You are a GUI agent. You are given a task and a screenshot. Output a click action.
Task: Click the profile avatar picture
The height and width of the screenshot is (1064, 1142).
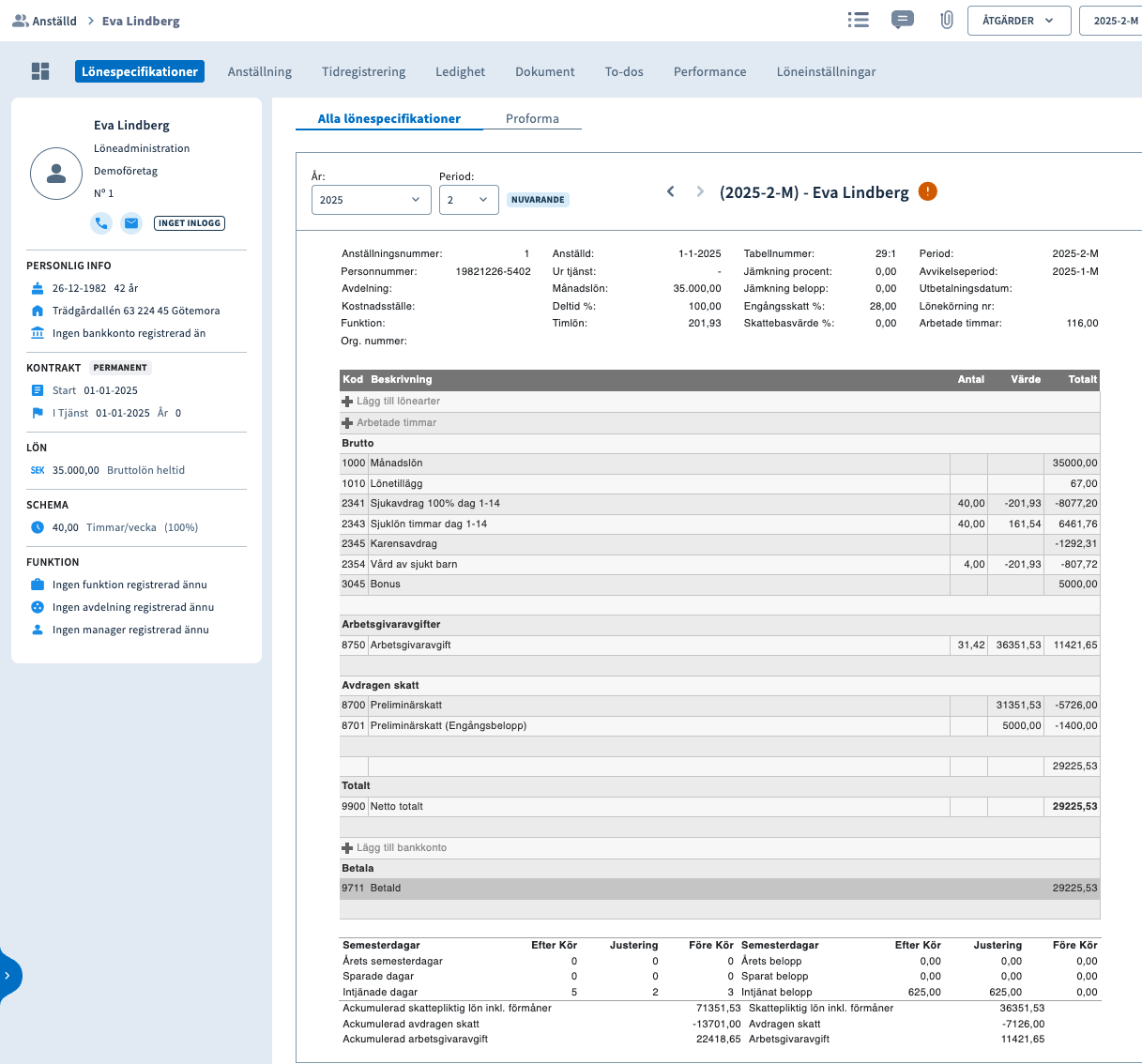coord(56,174)
